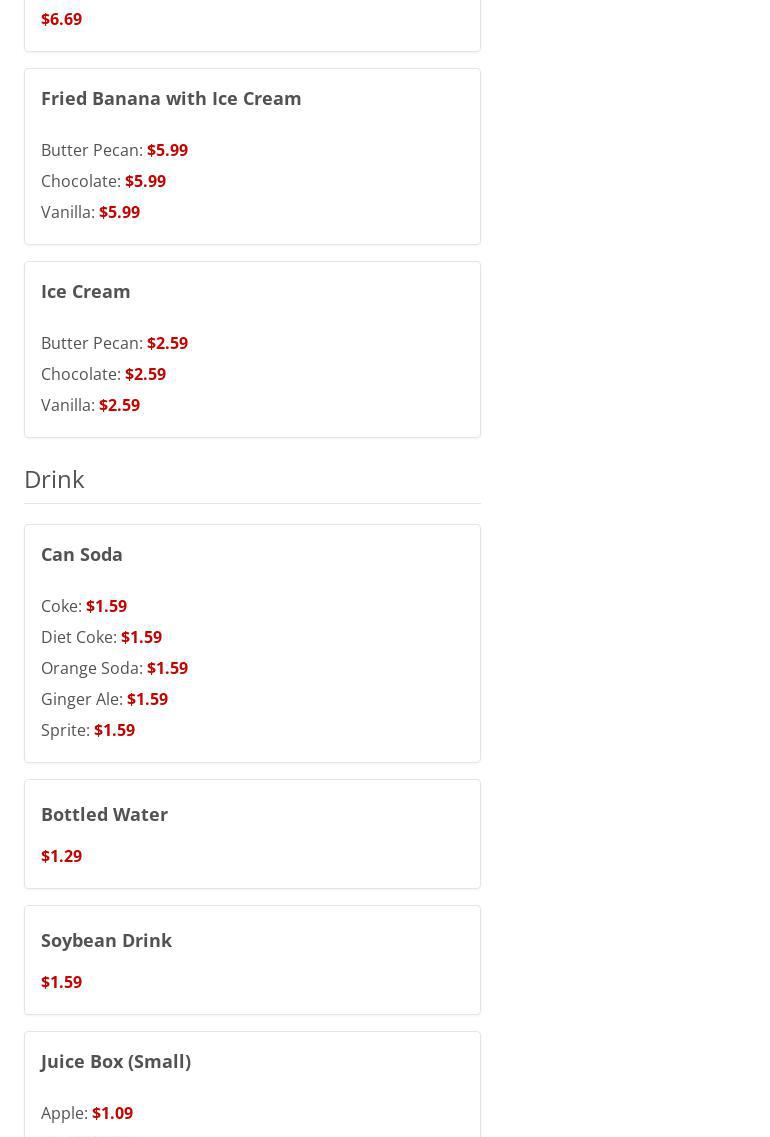Image resolution: width=770 pixels, height=1137 pixels.
Task: Open the Soybean Drink item
Action: pyautogui.click(x=106, y=940)
